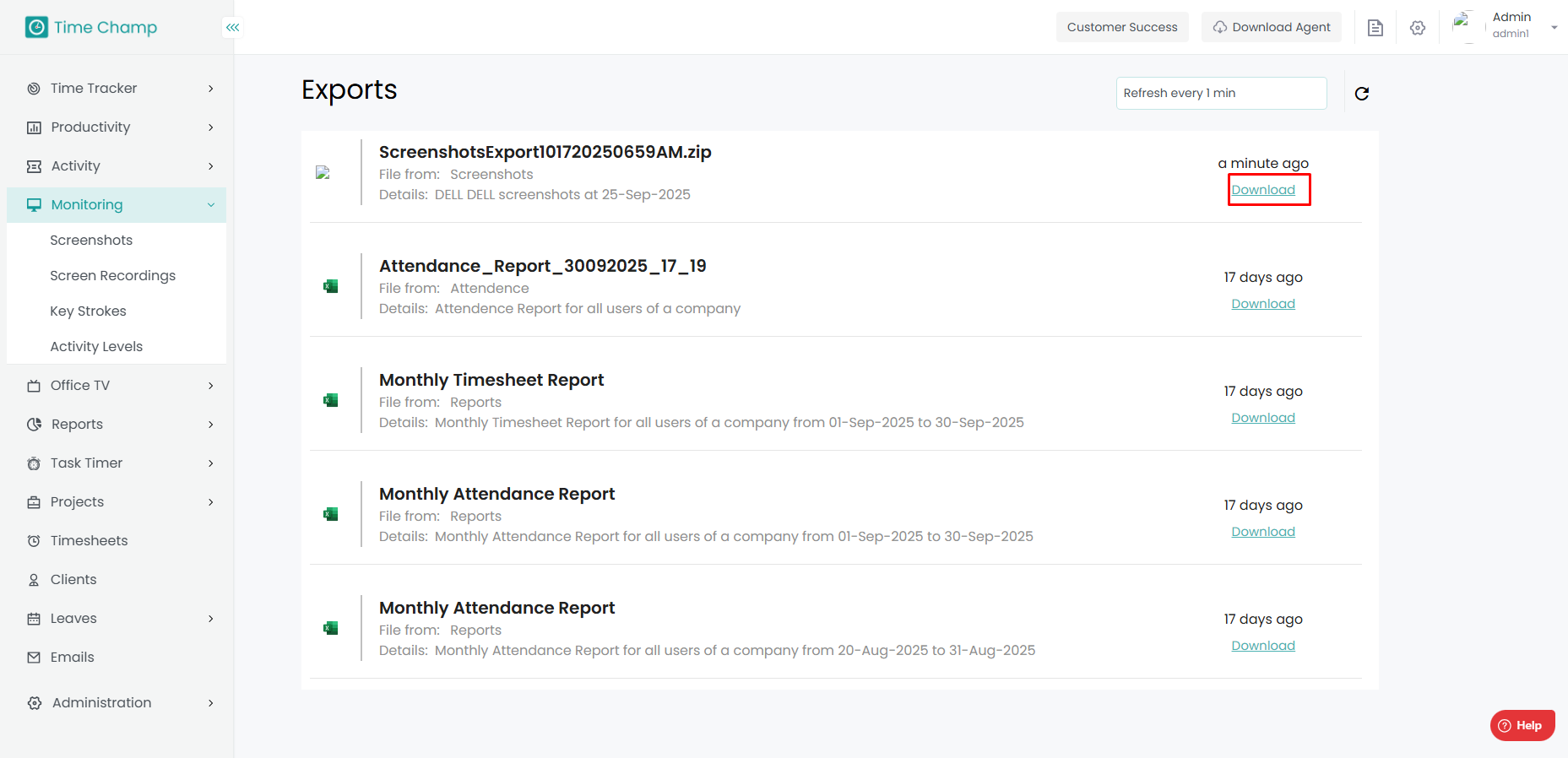Click the Task Timer stopwatch icon

(x=34, y=463)
